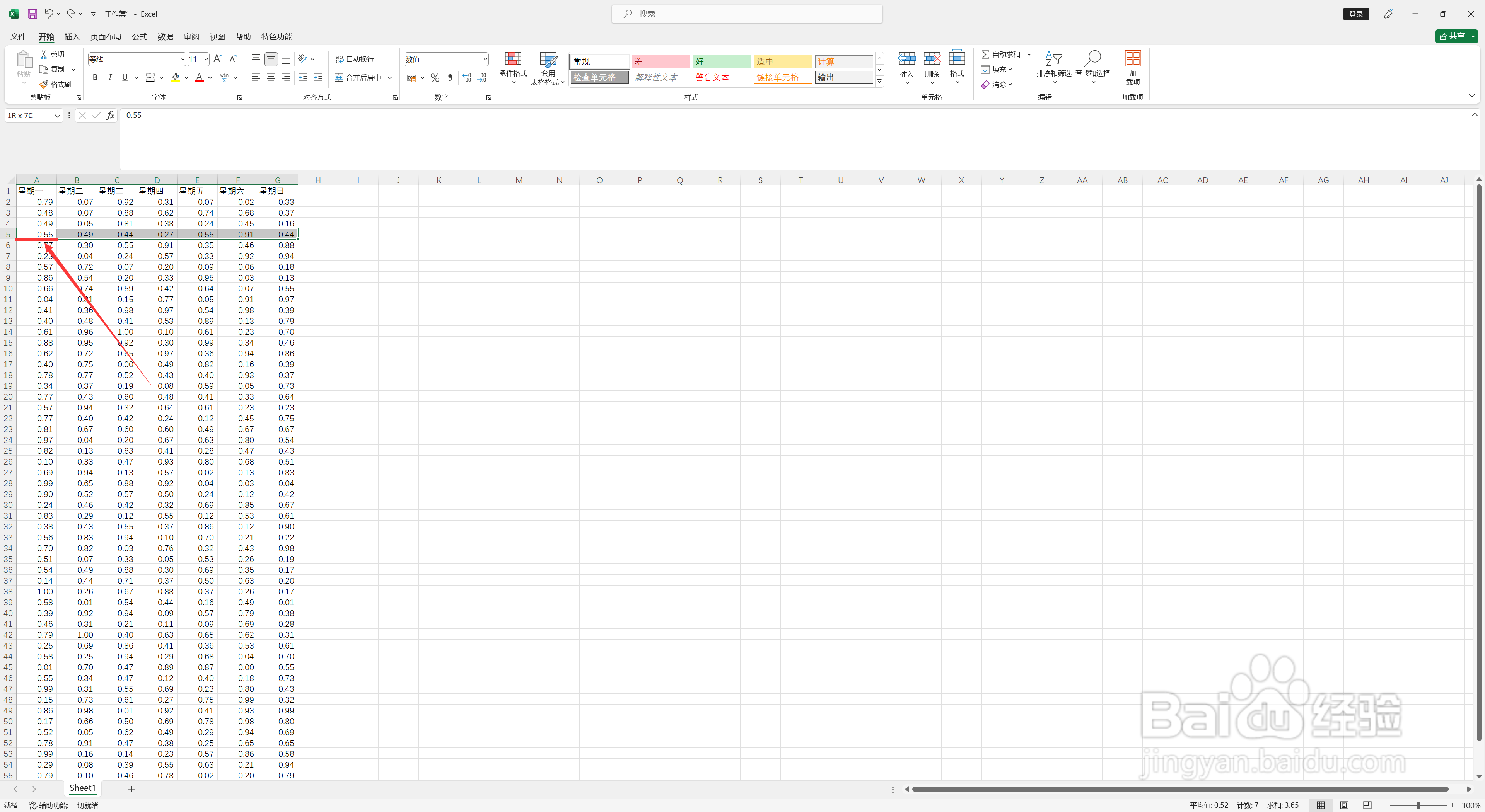Increase decimal places
The width and height of the screenshot is (1485, 812).
tap(466, 77)
